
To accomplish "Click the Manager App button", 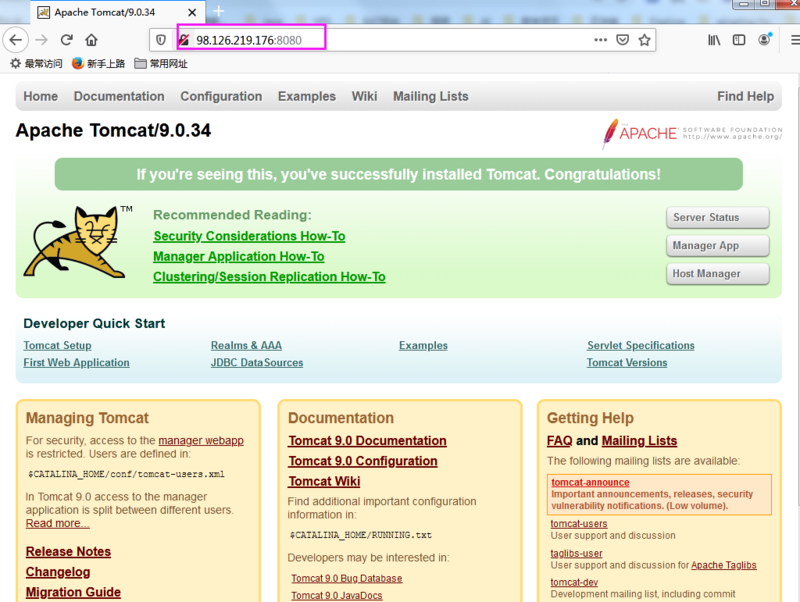I will 717,245.
